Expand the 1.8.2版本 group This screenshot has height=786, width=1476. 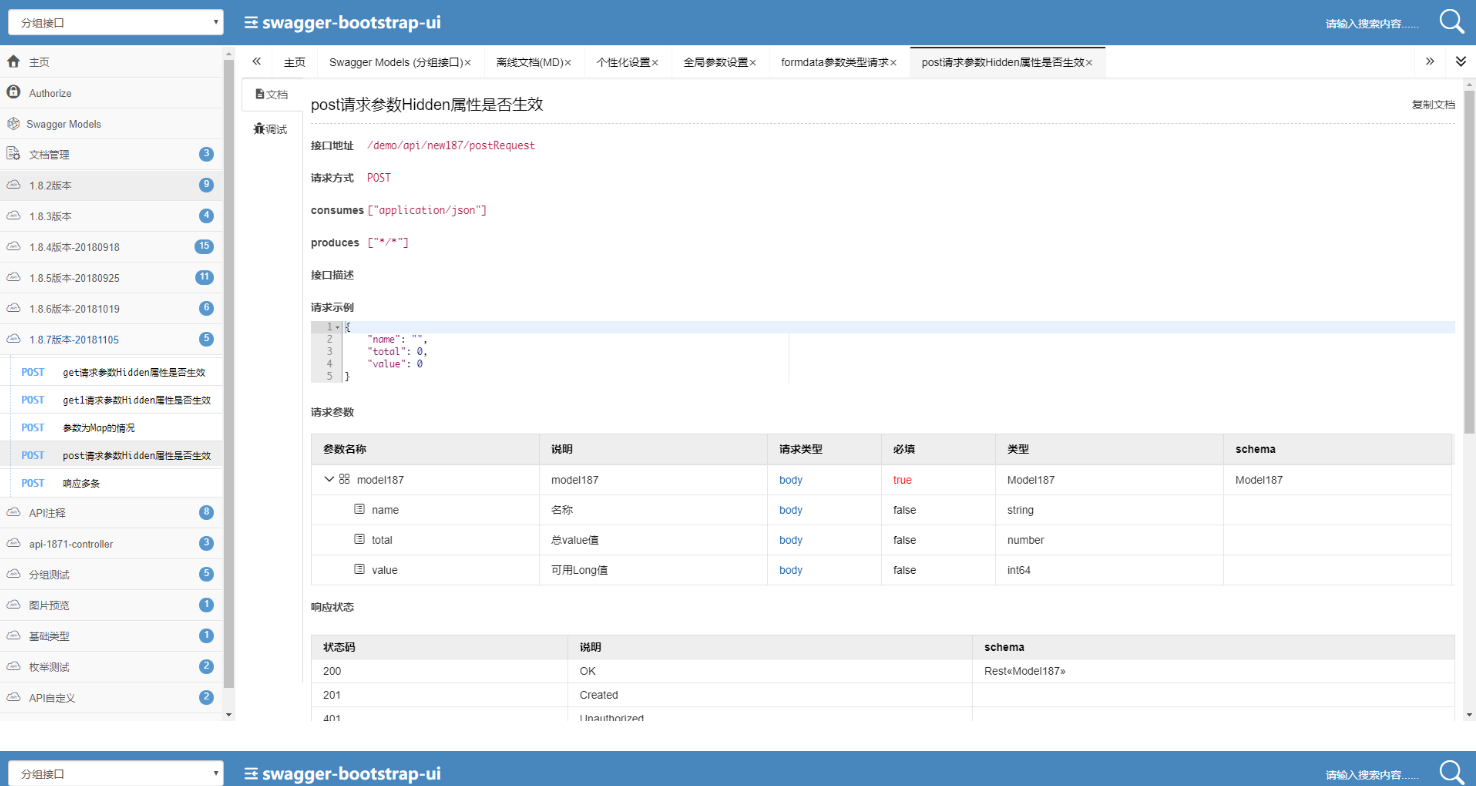click(111, 185)
